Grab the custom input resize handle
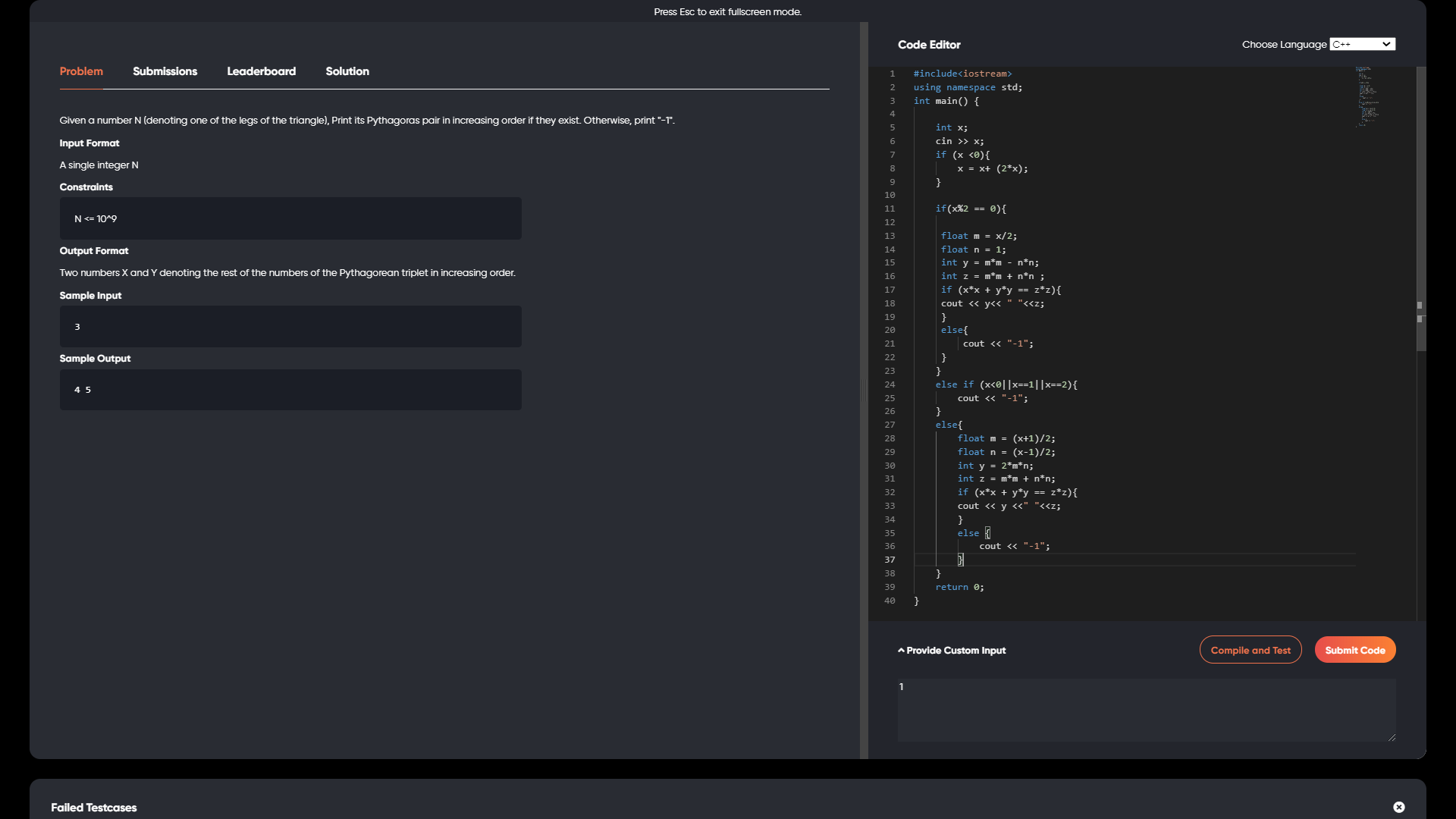The height and width of the screenshot is (819, 1456). point(1392,737)
